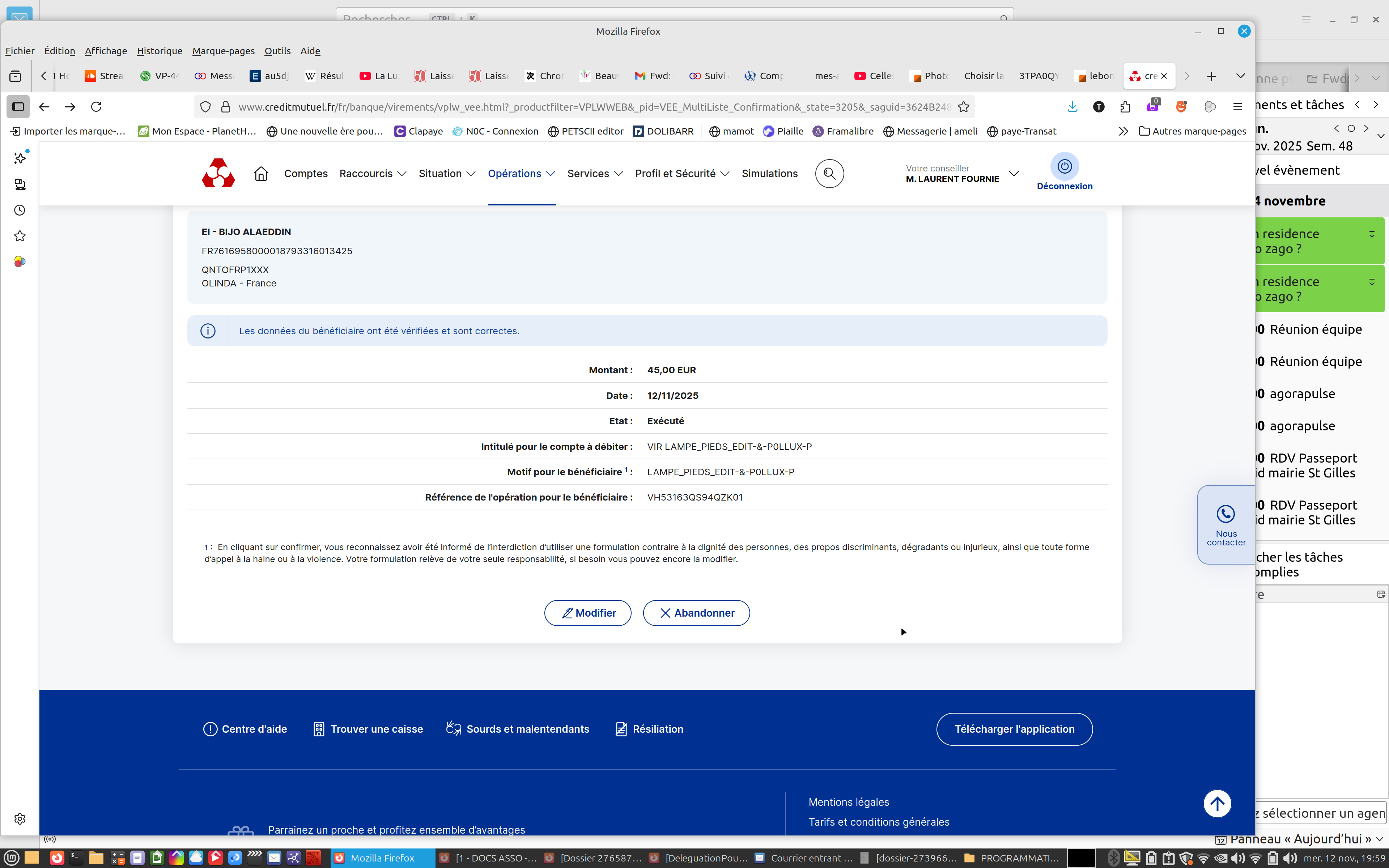
Task: Open Firefox downloads arrow icon
Action: click(x=1072, y=107)
